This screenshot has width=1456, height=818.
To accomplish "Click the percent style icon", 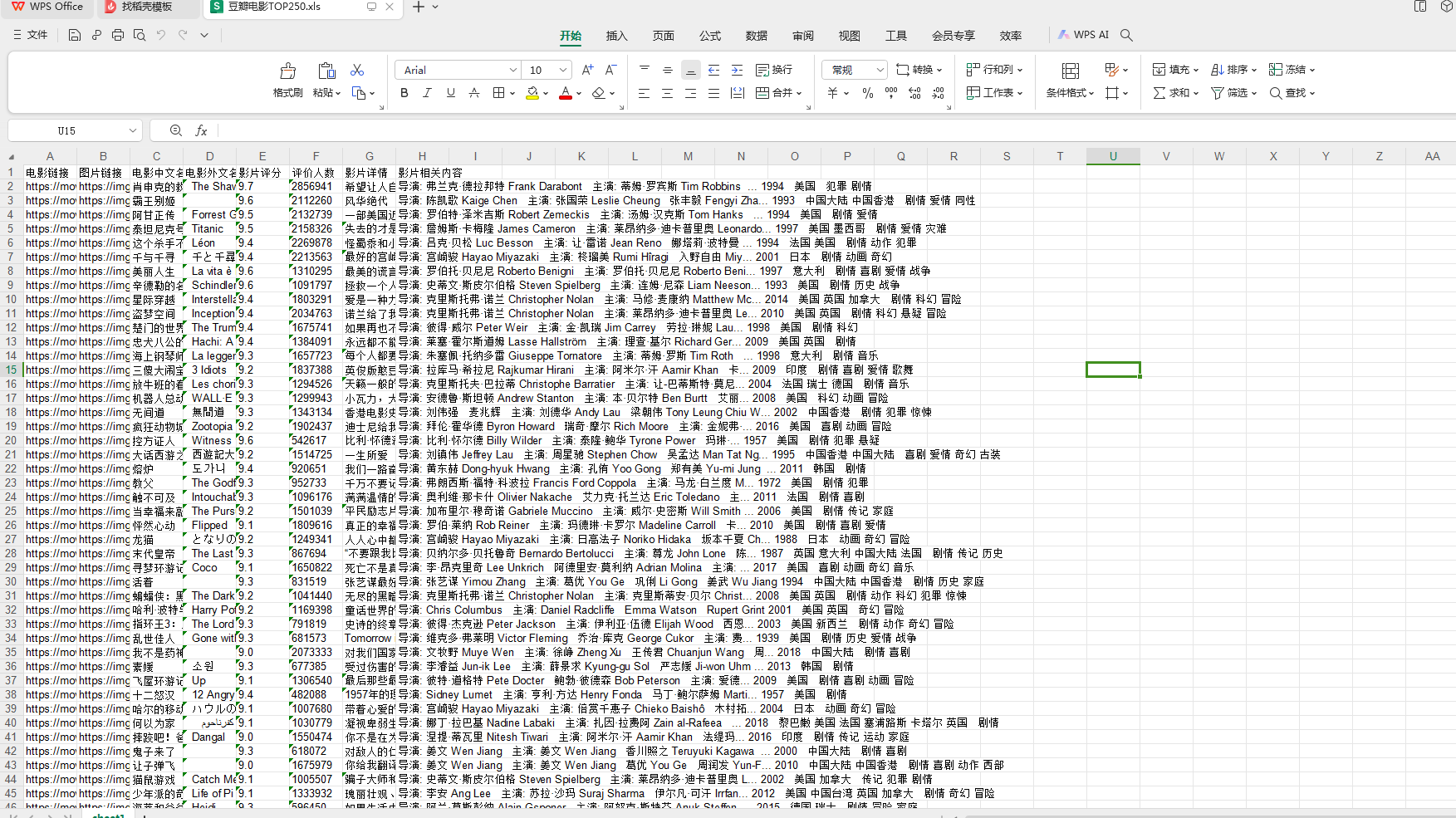I will point(868,93).
